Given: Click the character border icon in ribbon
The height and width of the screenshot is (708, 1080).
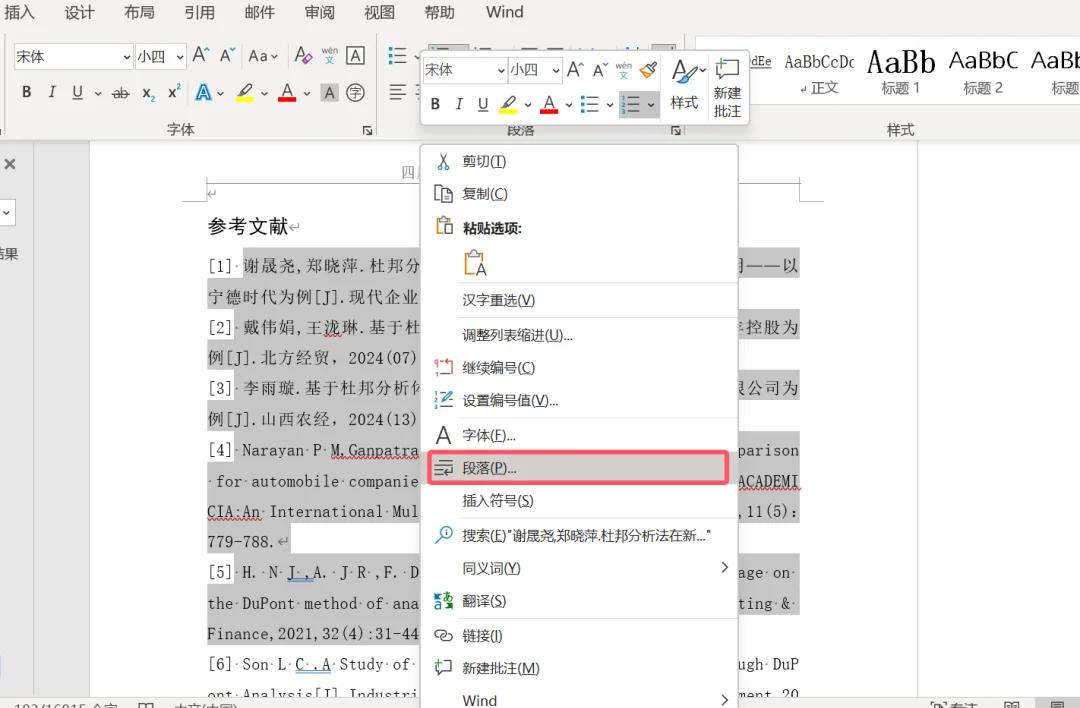Looking at the screenshot, I should pyautogui.click(x=355, y=56).
